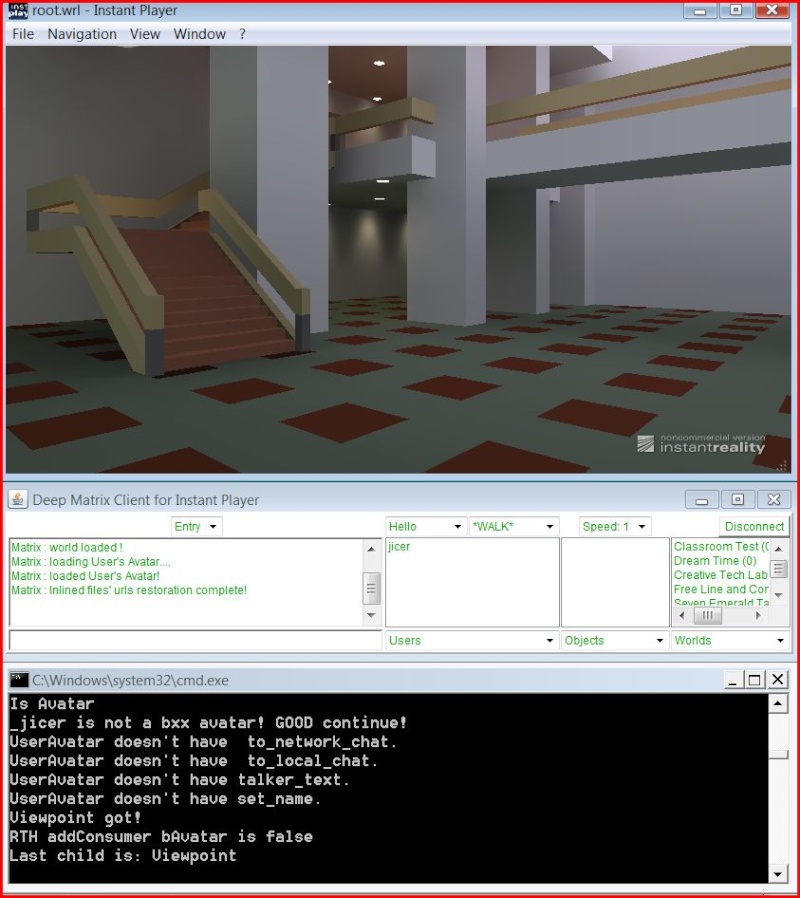Open the Entry viewpoint dropdown

point(196,526)
